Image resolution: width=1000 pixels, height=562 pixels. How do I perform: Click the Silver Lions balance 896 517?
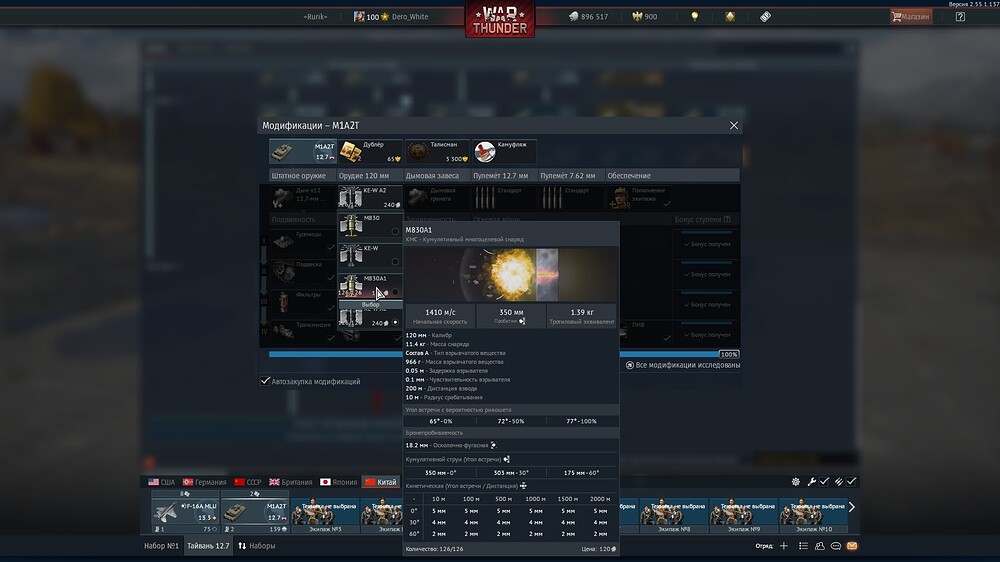[588, 17]
